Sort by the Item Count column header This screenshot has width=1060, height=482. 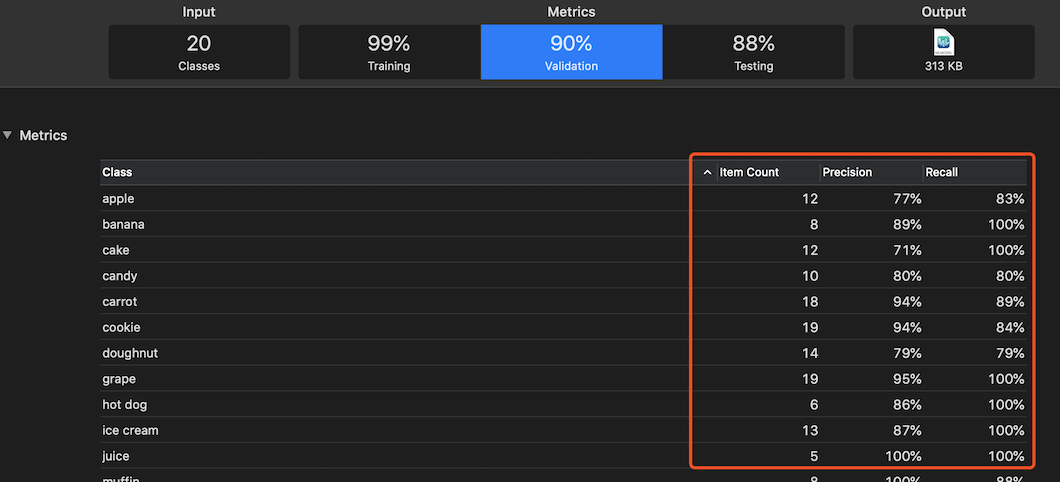pos(749,172)
